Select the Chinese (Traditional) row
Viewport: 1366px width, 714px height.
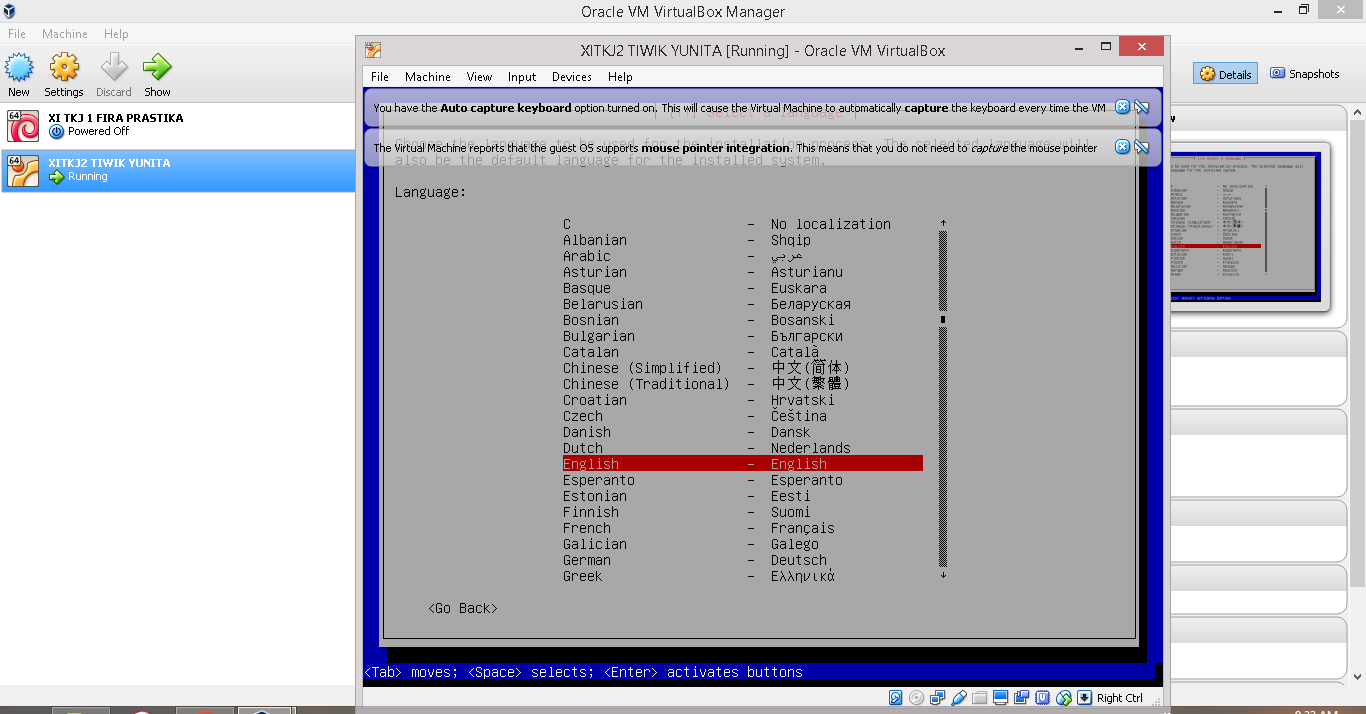743,384
